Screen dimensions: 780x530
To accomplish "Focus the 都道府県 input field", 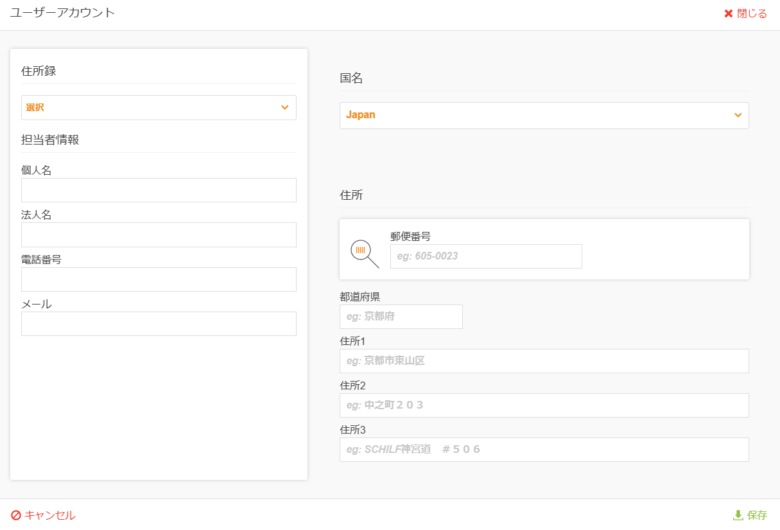I will click(x=401, y=317).
